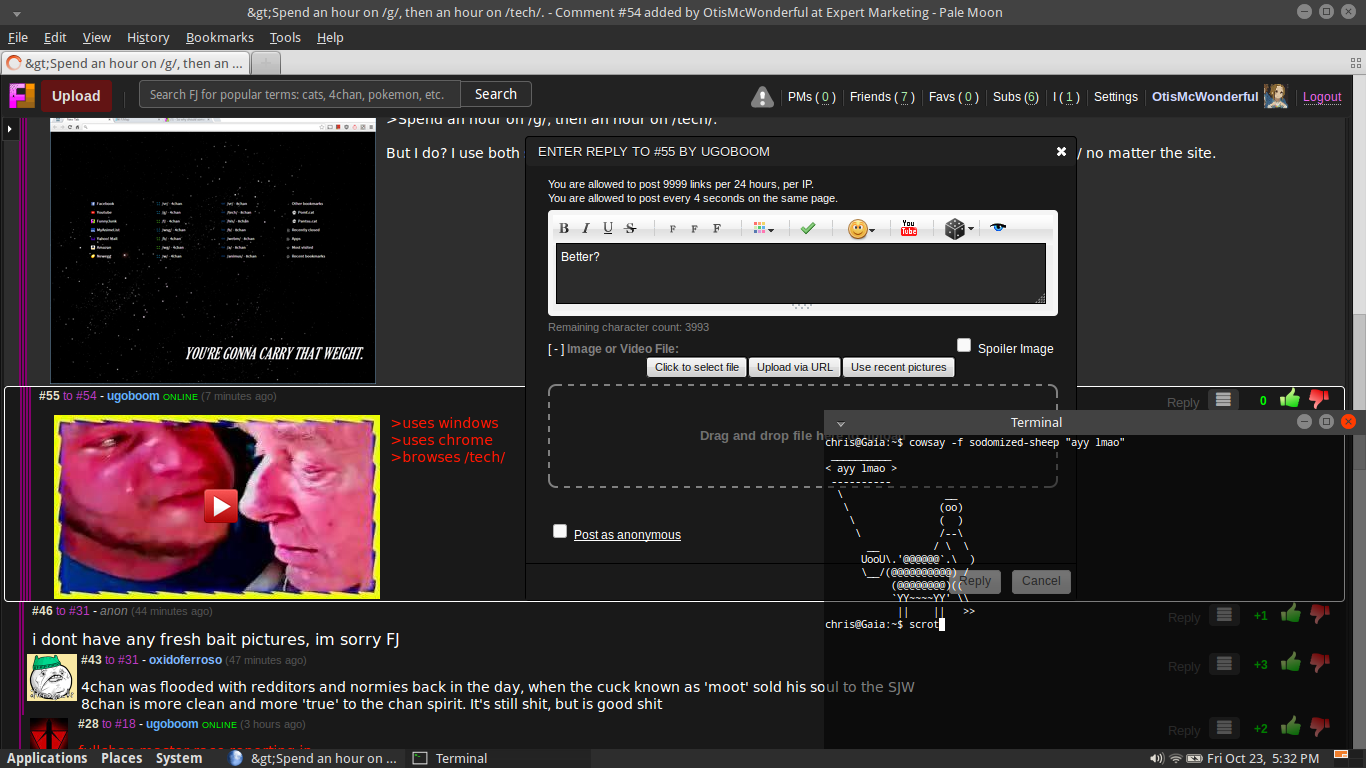Click the Upload via URL button
1366x768 pixels.
click(x=794, y=367)
